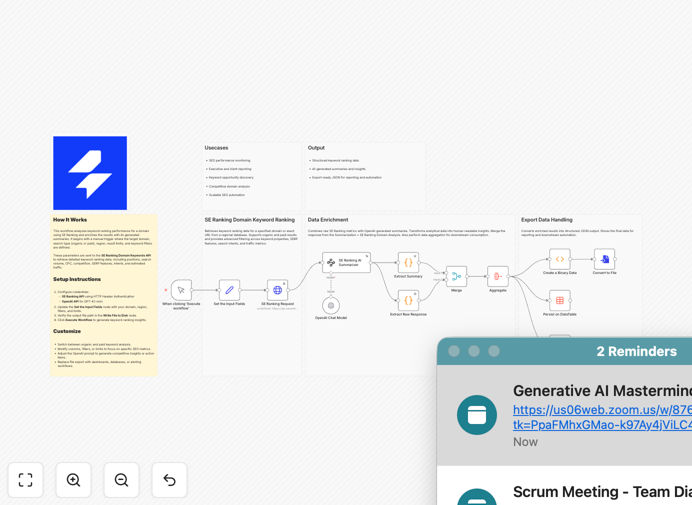The image size is (692, 505).
Task: Zoom out of the workflow canvas
Action: [121, 480]
